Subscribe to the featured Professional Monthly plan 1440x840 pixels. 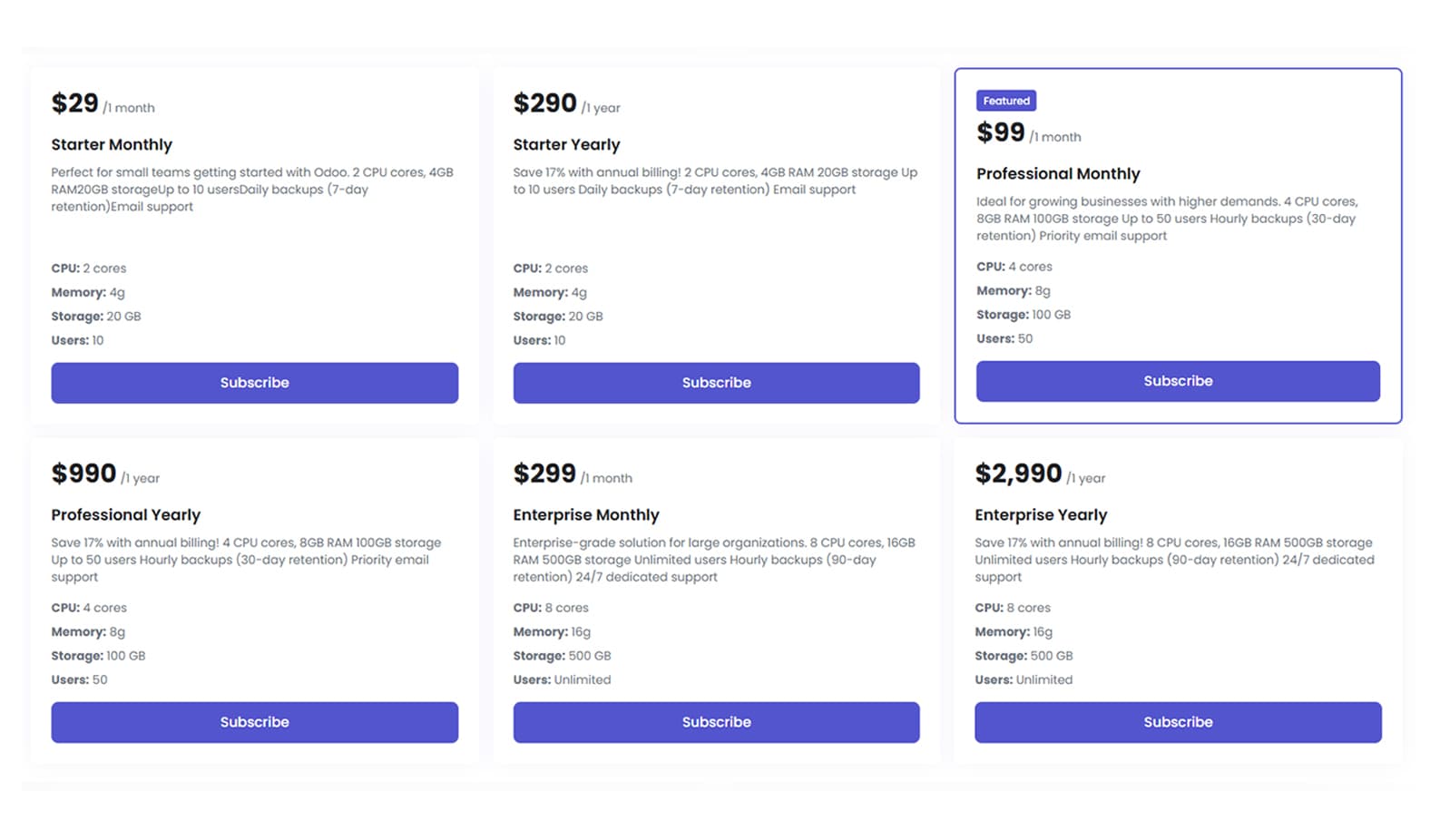pos(1177,381)
